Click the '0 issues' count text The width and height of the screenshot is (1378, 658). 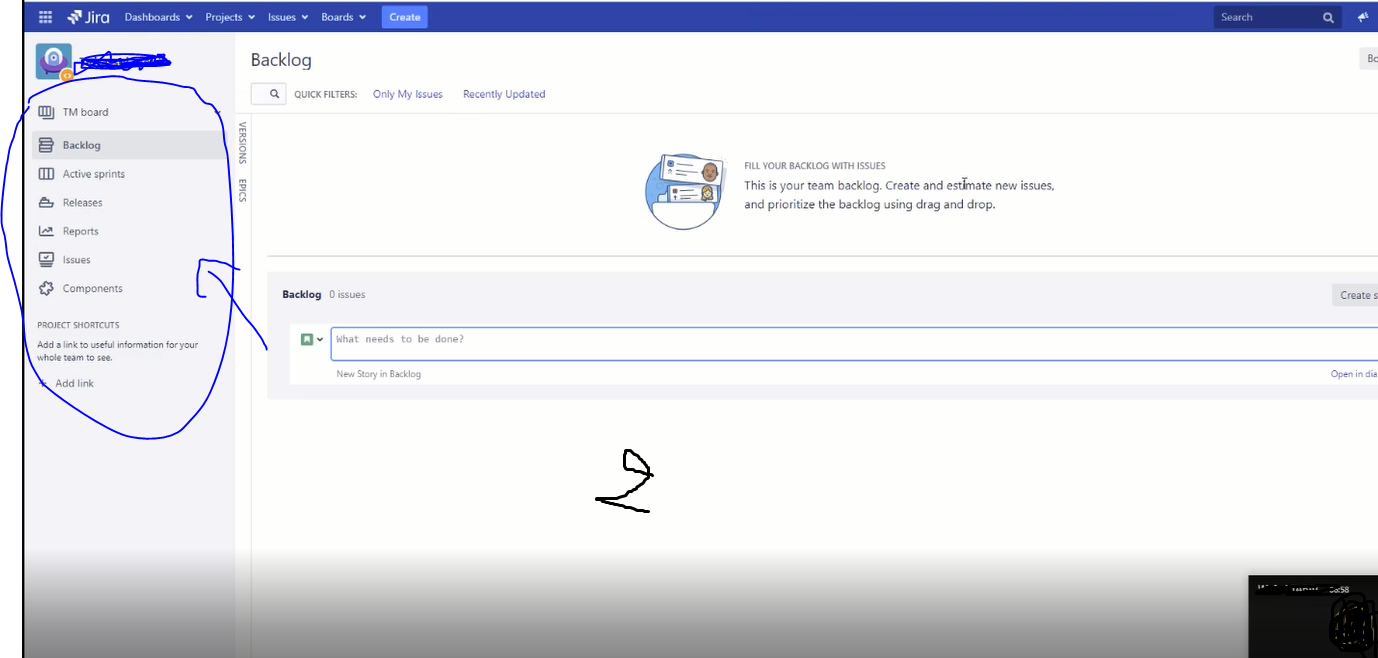(347, 295)
